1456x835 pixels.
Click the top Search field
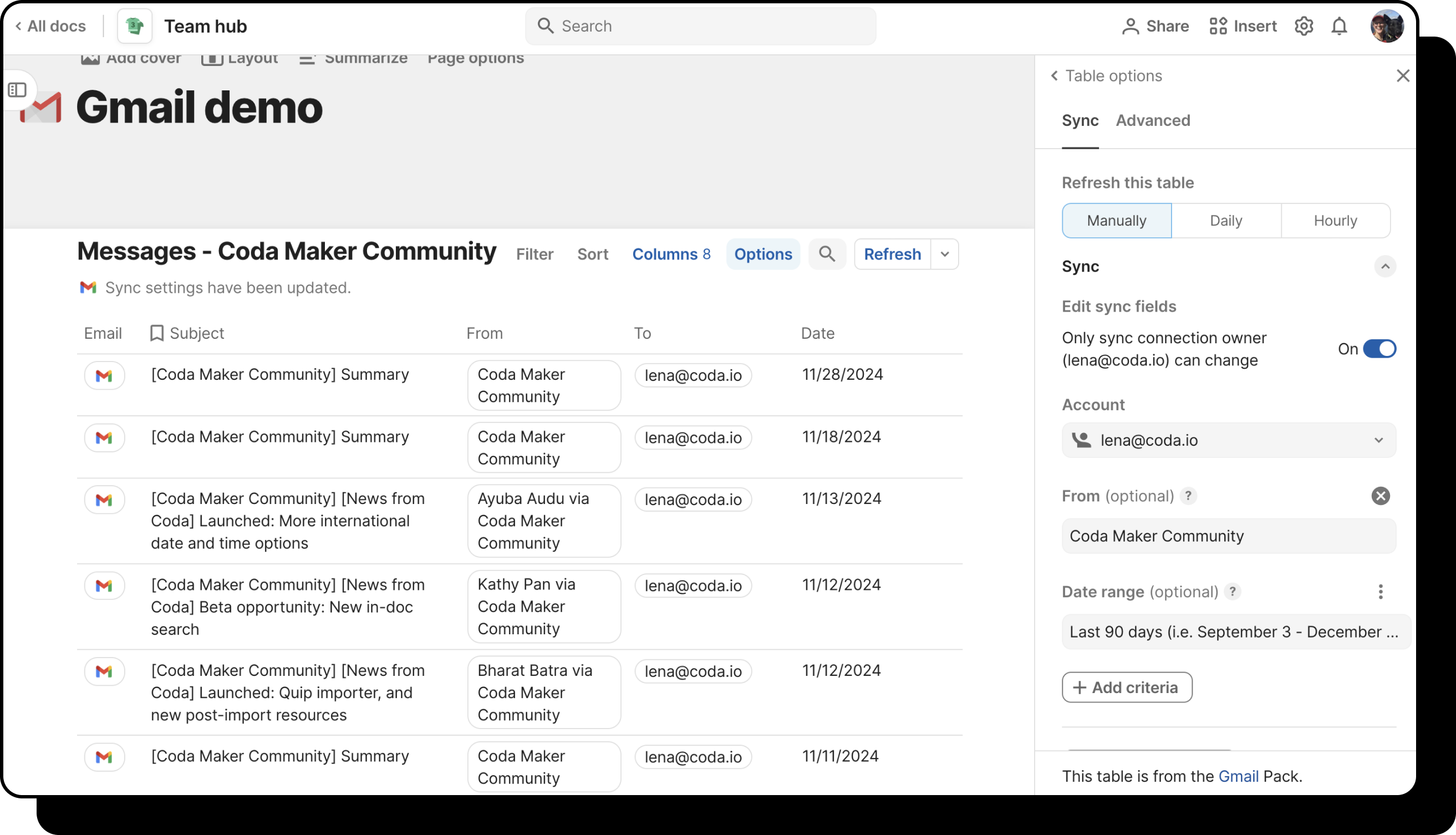700,27
